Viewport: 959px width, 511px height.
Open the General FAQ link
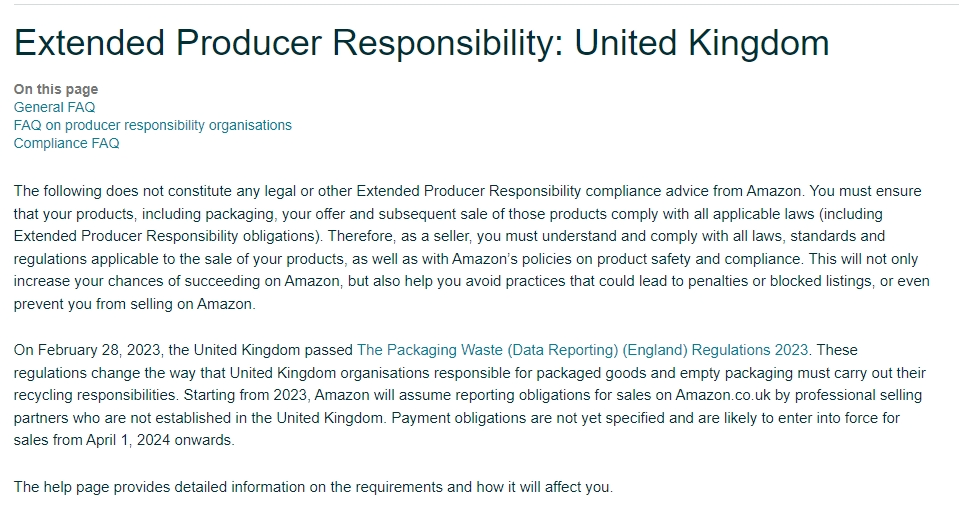pyautogui.click(x=54, y=108)
